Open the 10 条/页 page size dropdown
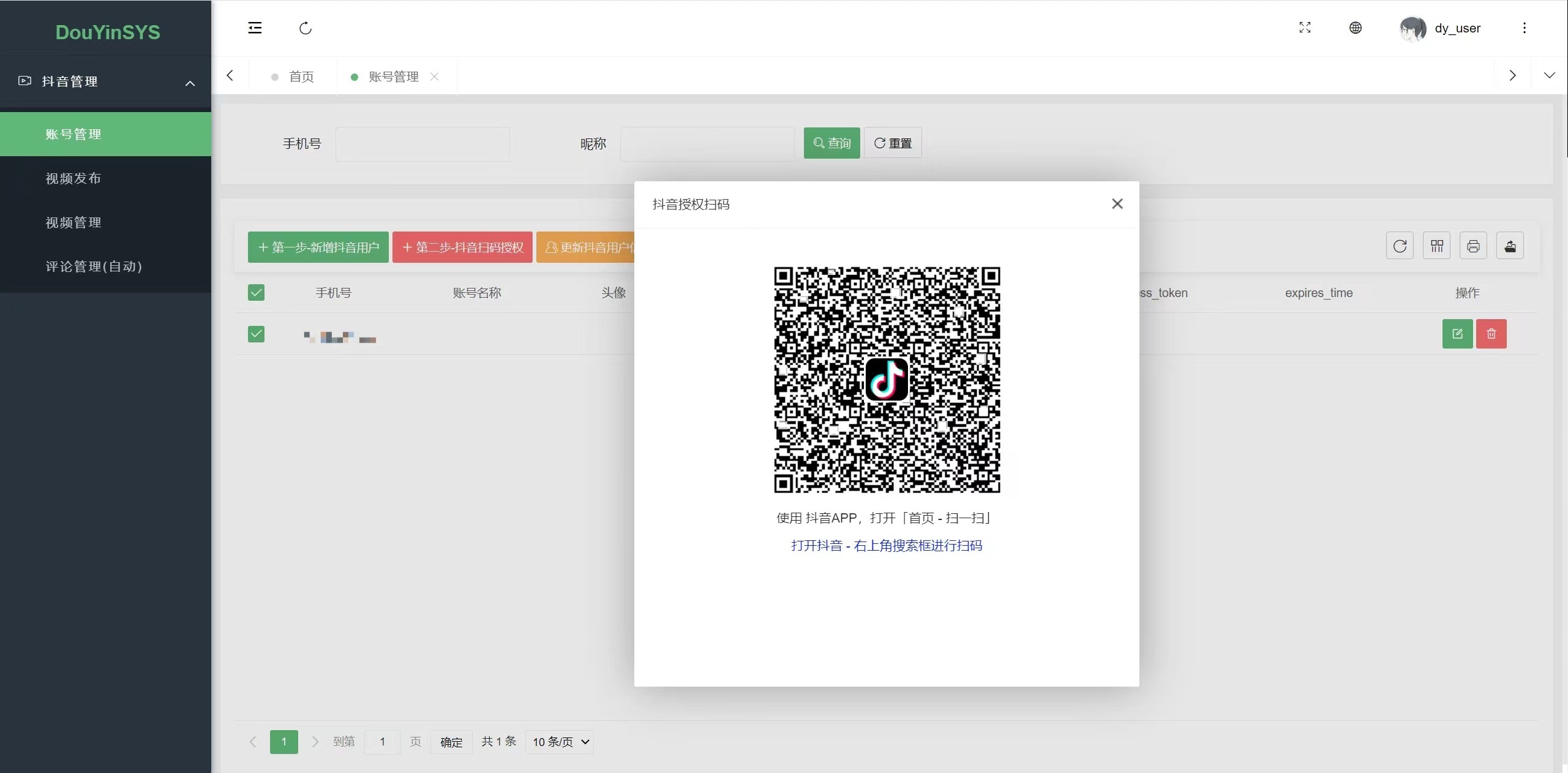The width and height of the screenshot is (1568, 773). [560, 742]
